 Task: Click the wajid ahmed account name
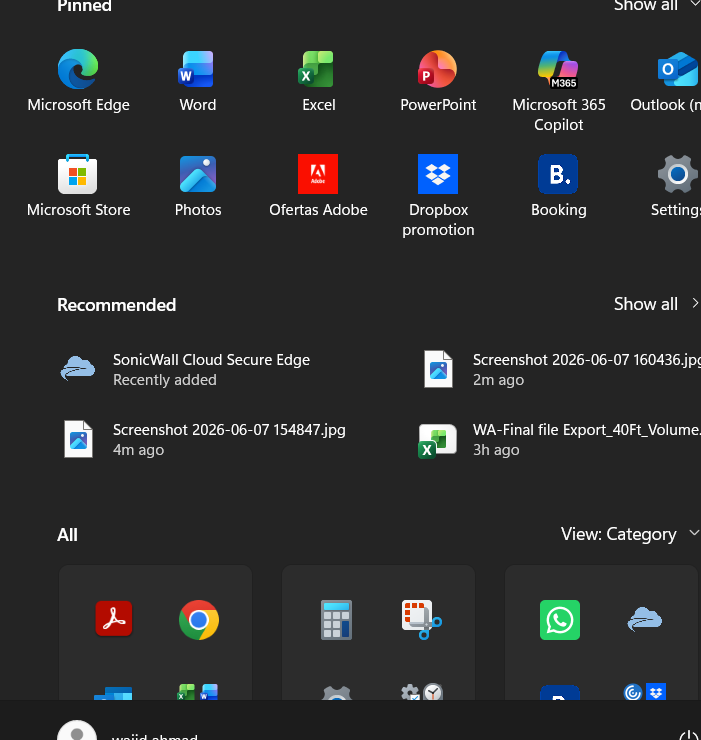pyautogui.click(x=154, y=736)
